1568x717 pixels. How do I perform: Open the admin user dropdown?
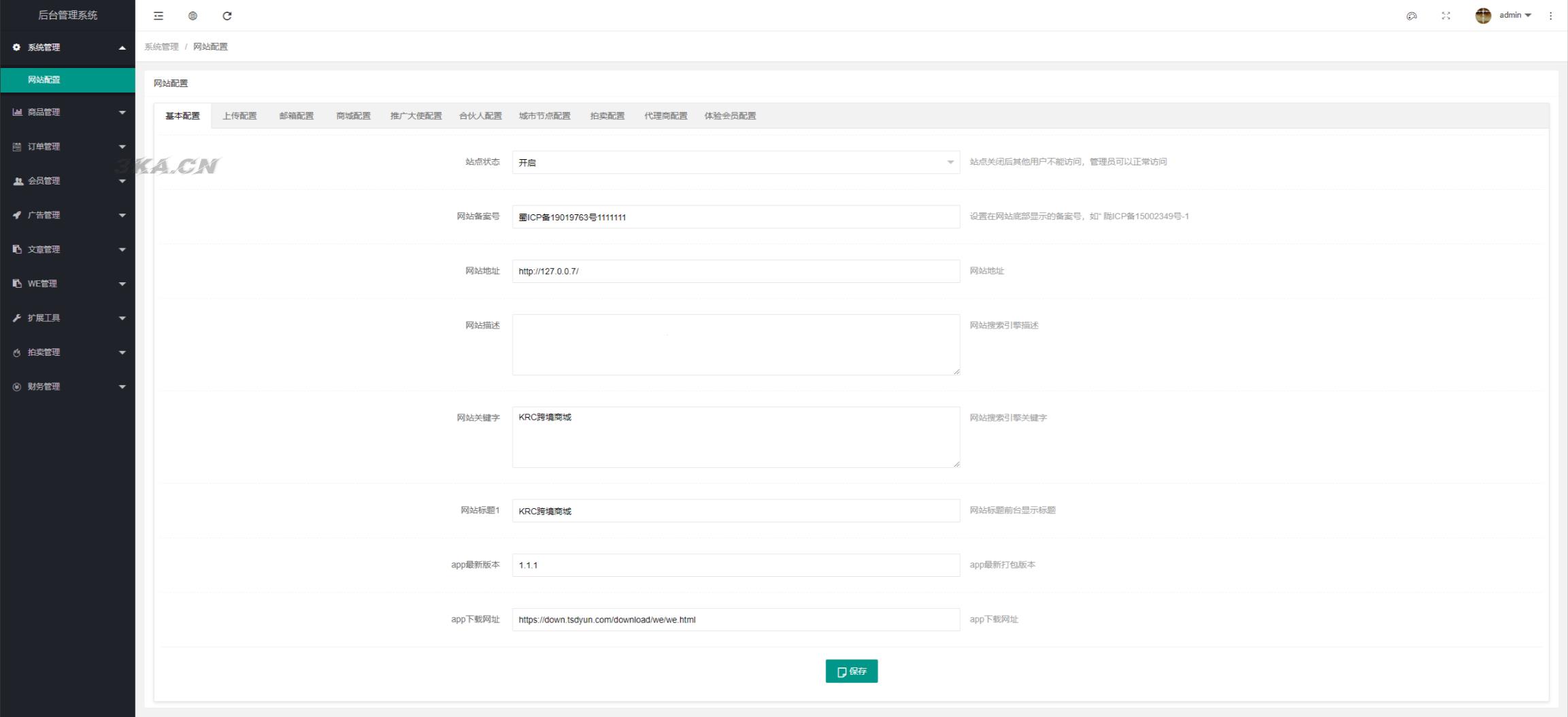(x=1515, y=15)
